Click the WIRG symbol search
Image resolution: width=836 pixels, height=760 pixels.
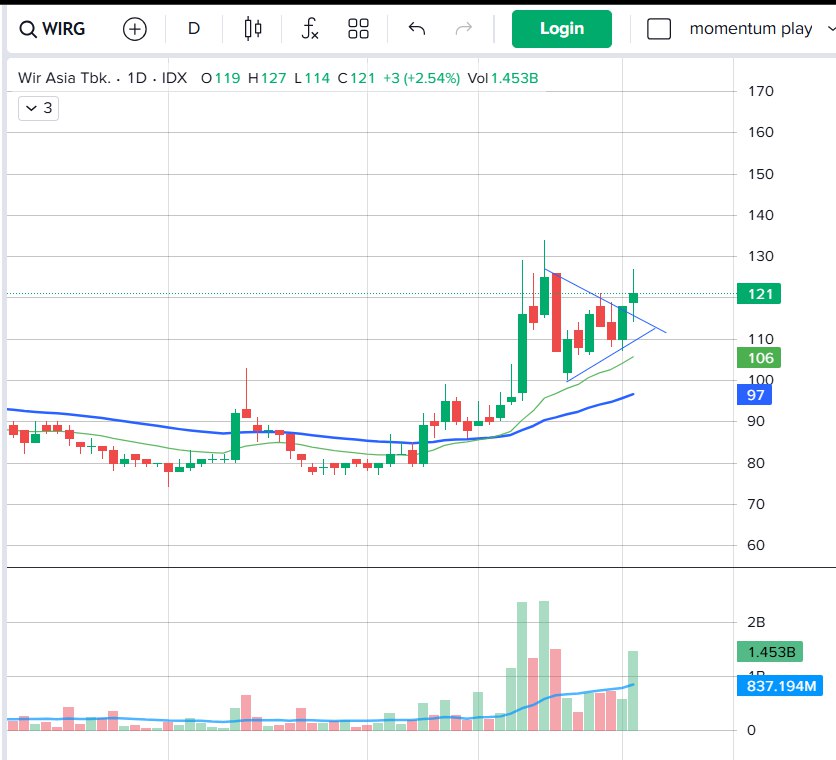(x=52, y=29)
